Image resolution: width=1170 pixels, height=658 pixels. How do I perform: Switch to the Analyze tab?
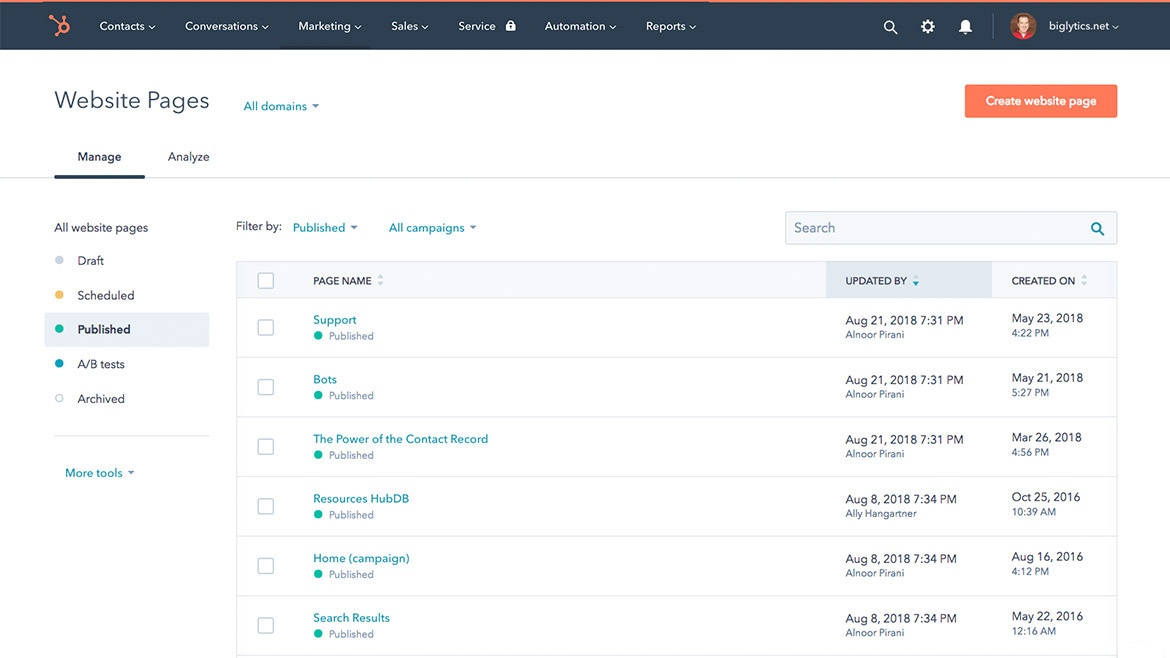click(x=188, y=156)
